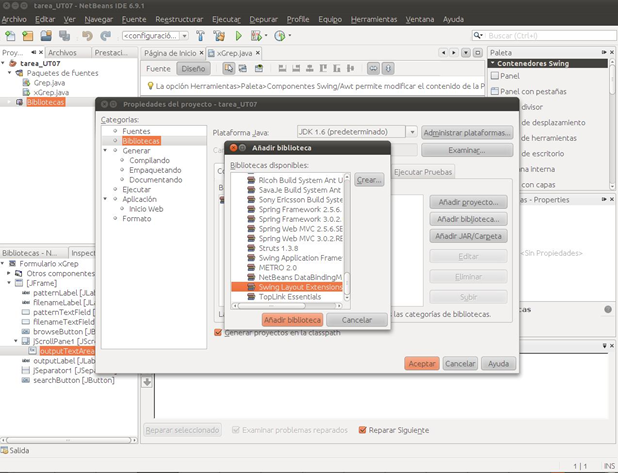
Task: Click the project panel horizontal scrollbar
Action: point(69,440)
